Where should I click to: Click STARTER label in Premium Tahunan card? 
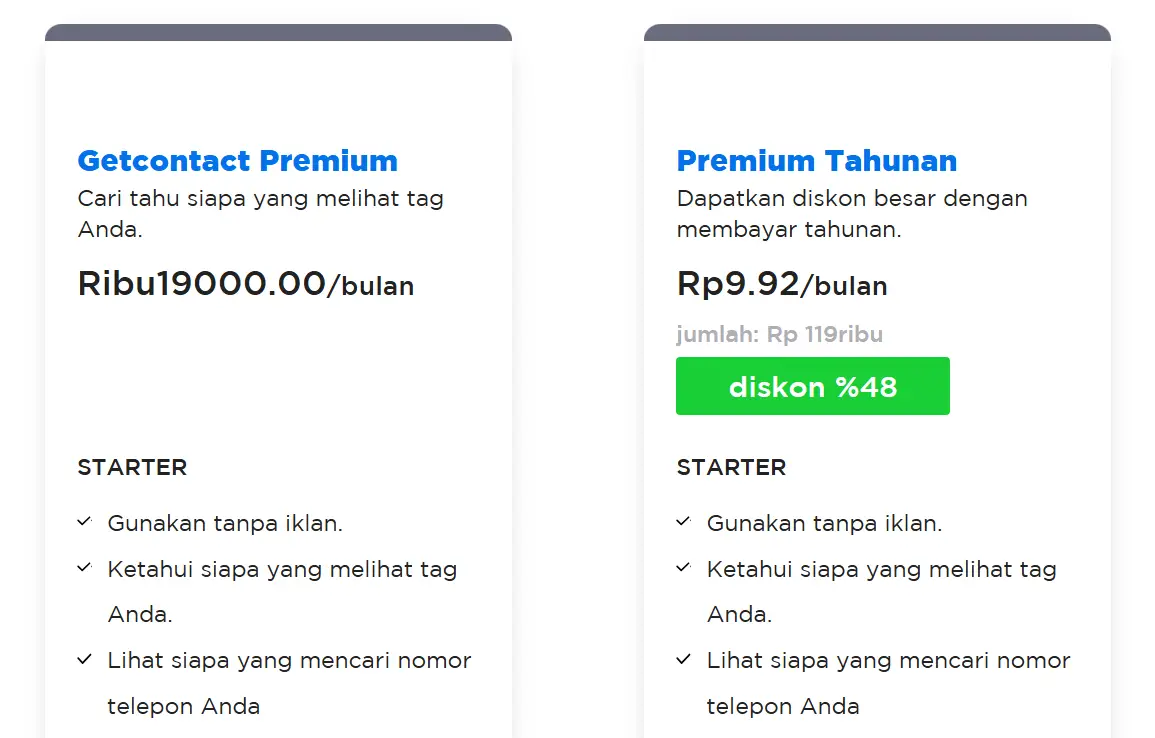(731, 467)
